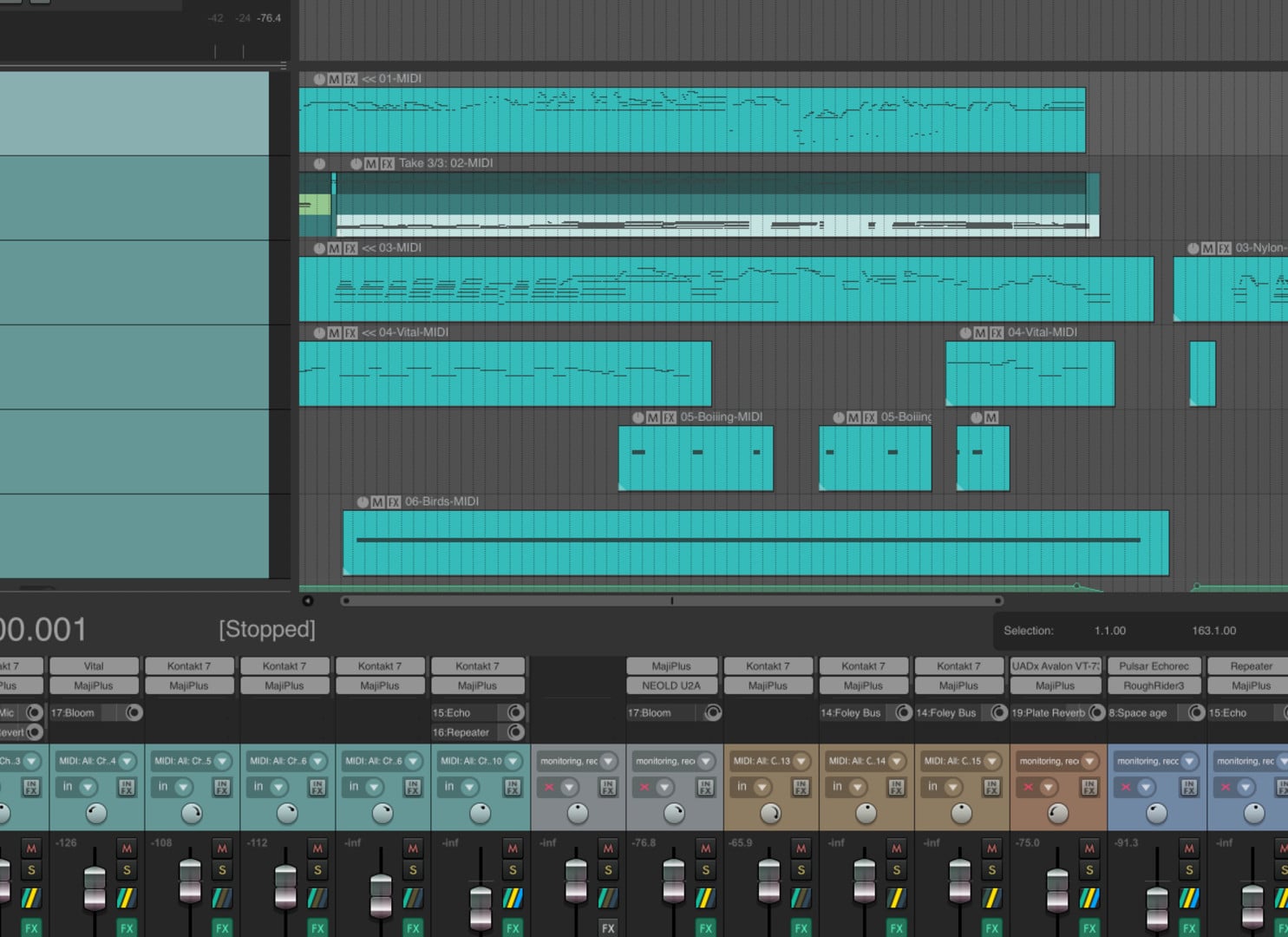Click the mute icon on the 03-MIDI item
This screenshot has width=1288, height=937.
point(334,248)
